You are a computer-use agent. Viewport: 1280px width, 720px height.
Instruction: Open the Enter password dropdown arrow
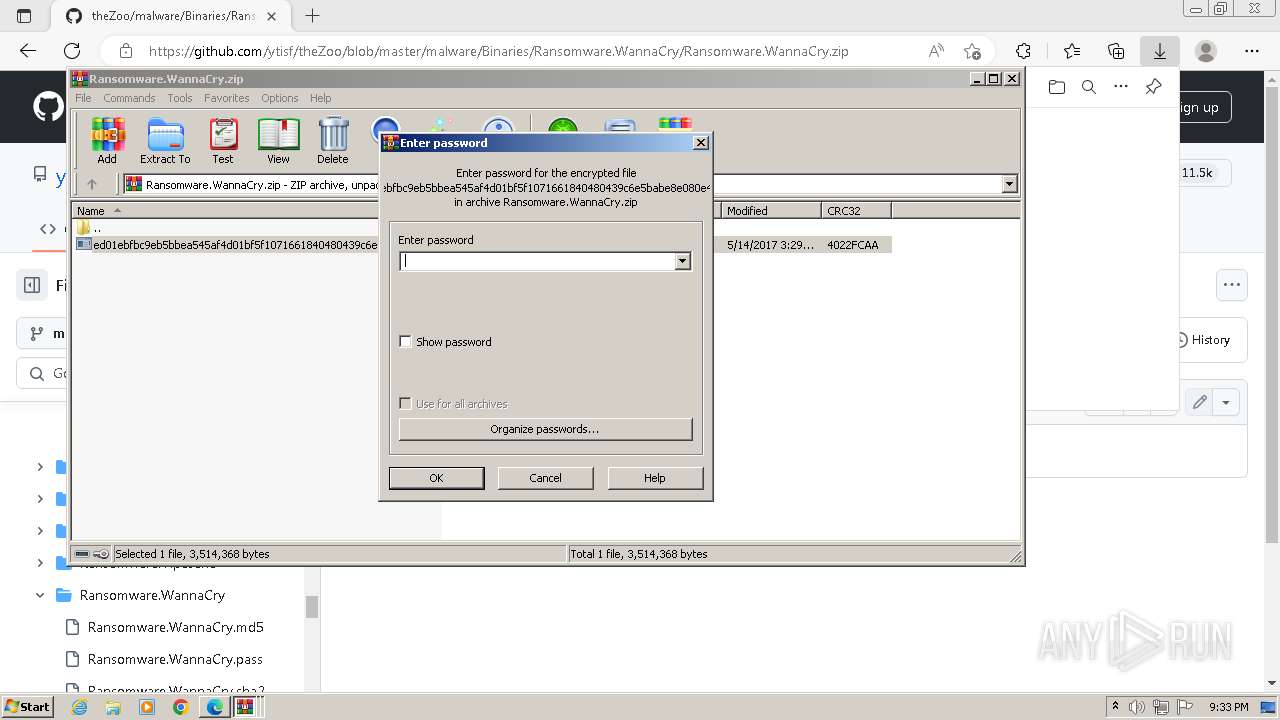click(x=682, y=261)
